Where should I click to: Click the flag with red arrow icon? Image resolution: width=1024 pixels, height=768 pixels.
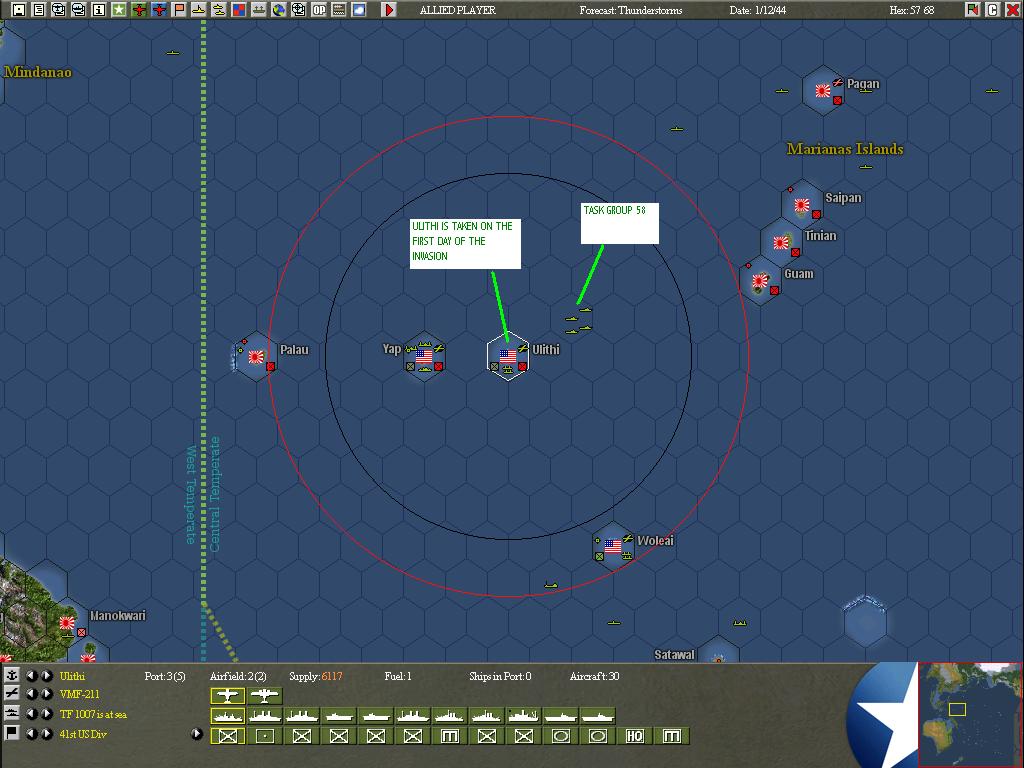click(973, 10)
